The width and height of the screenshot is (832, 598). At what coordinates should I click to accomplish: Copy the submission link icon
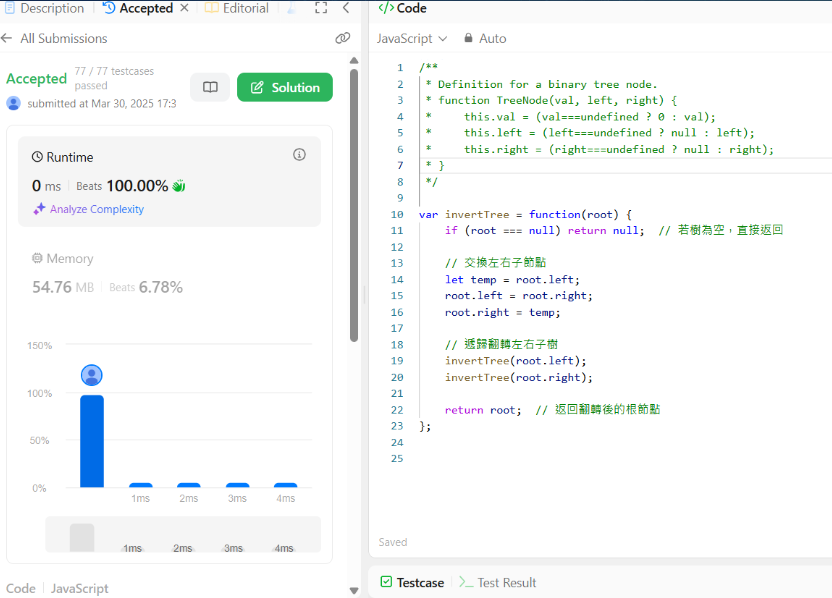(x=343, y=38)
